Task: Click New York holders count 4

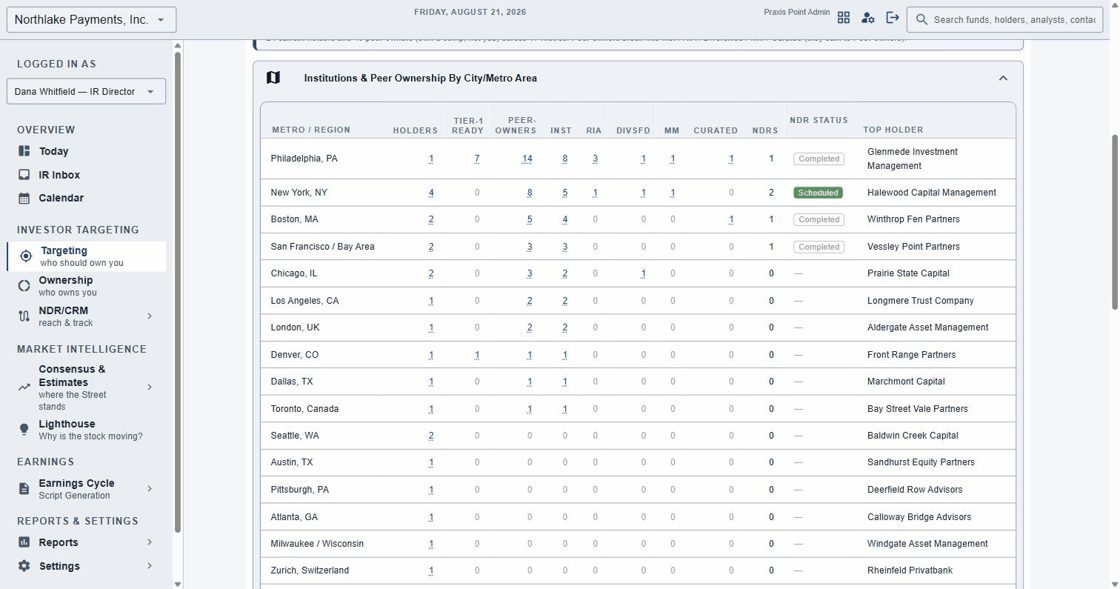Action: tap(431, 193)
